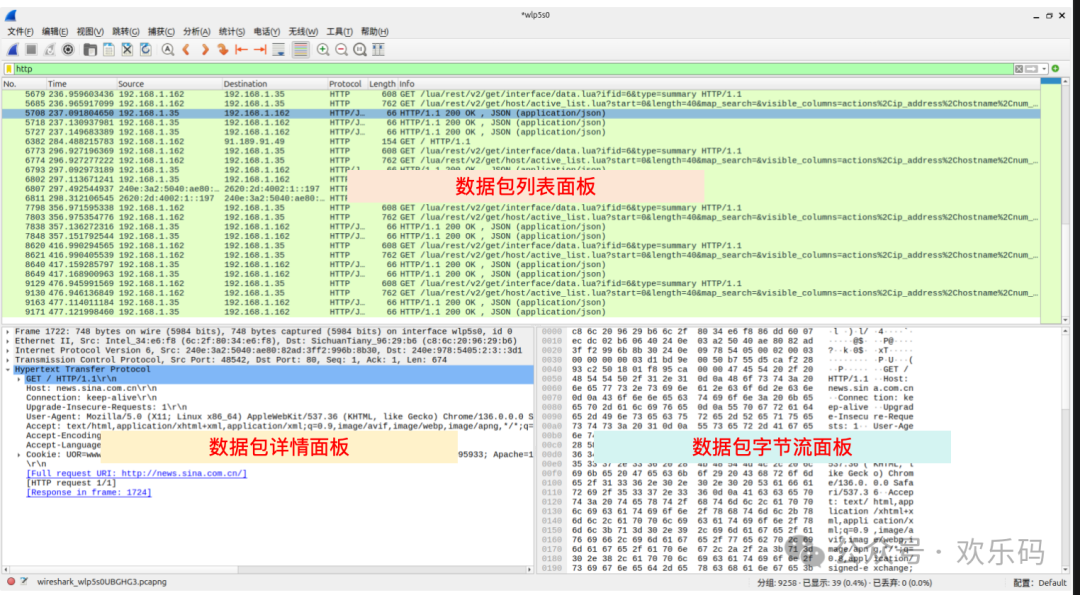
Task: Select packet number 5708 row
Action: coord(521,113)
